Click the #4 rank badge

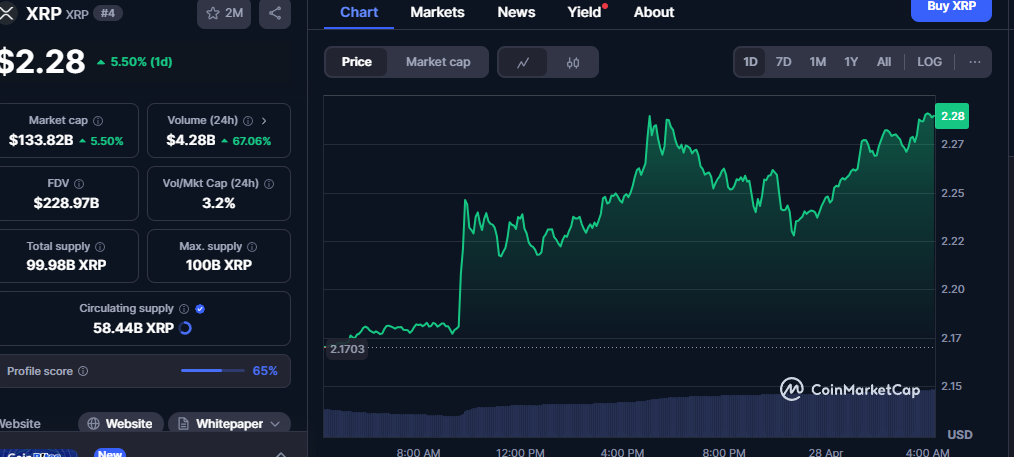[108, 13]
